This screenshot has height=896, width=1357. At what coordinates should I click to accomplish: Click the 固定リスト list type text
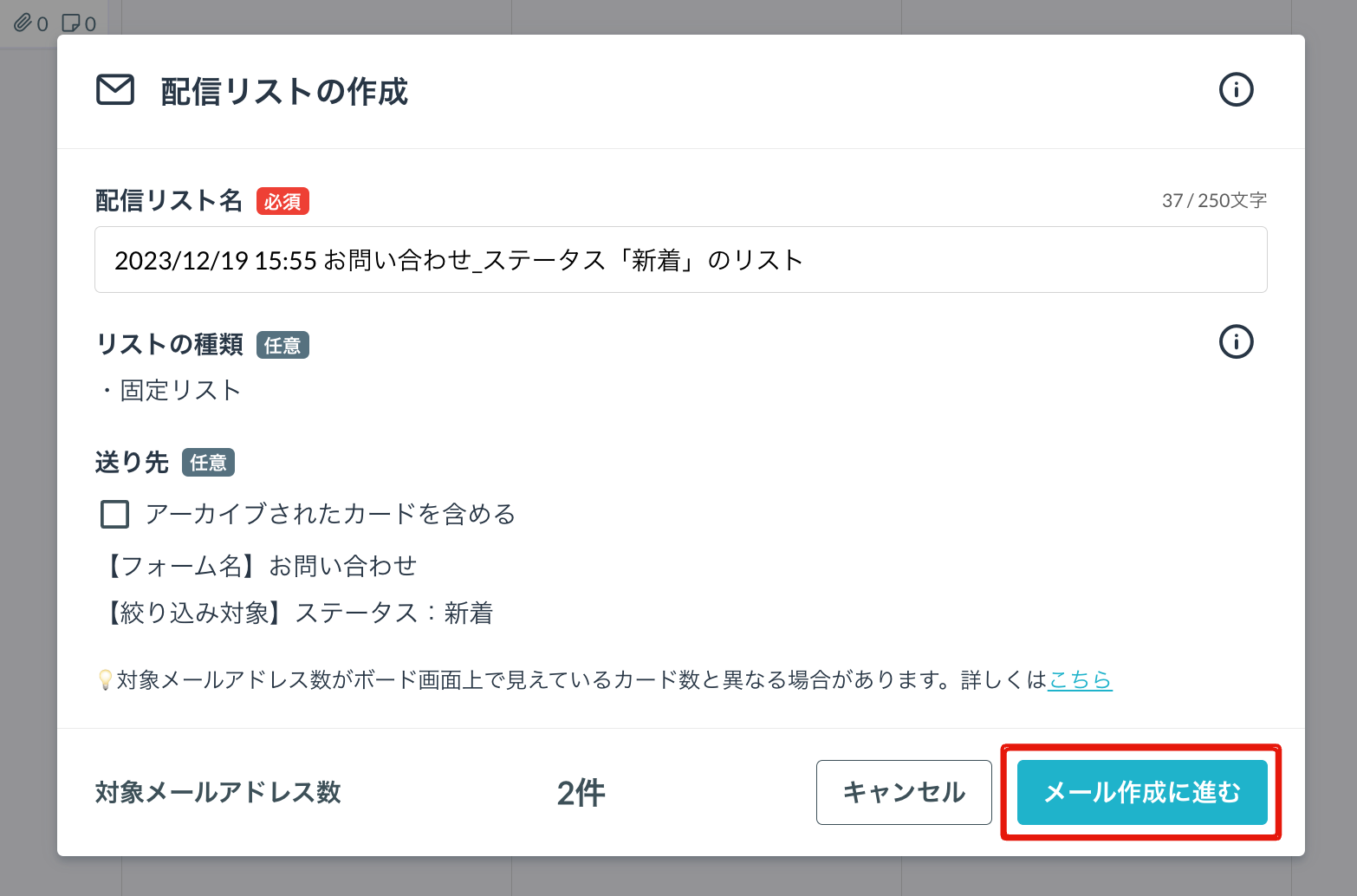point(180,390)
